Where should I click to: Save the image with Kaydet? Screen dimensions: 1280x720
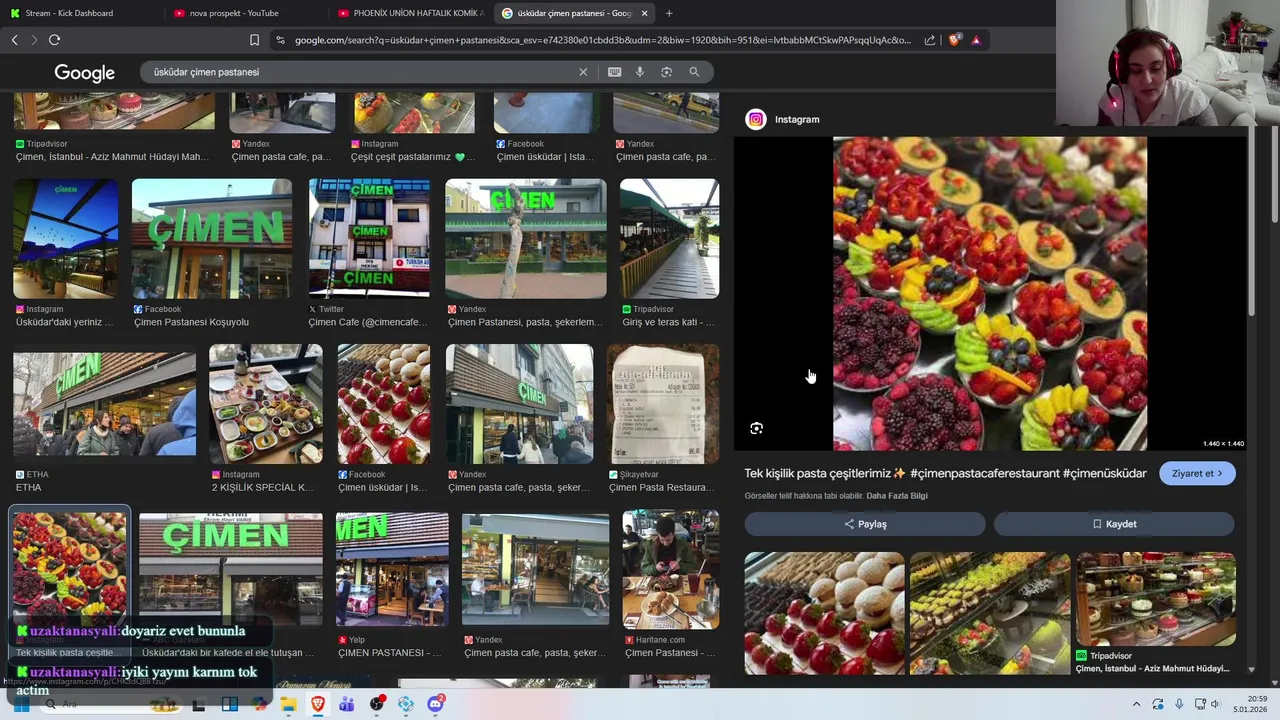point(1114,524)
